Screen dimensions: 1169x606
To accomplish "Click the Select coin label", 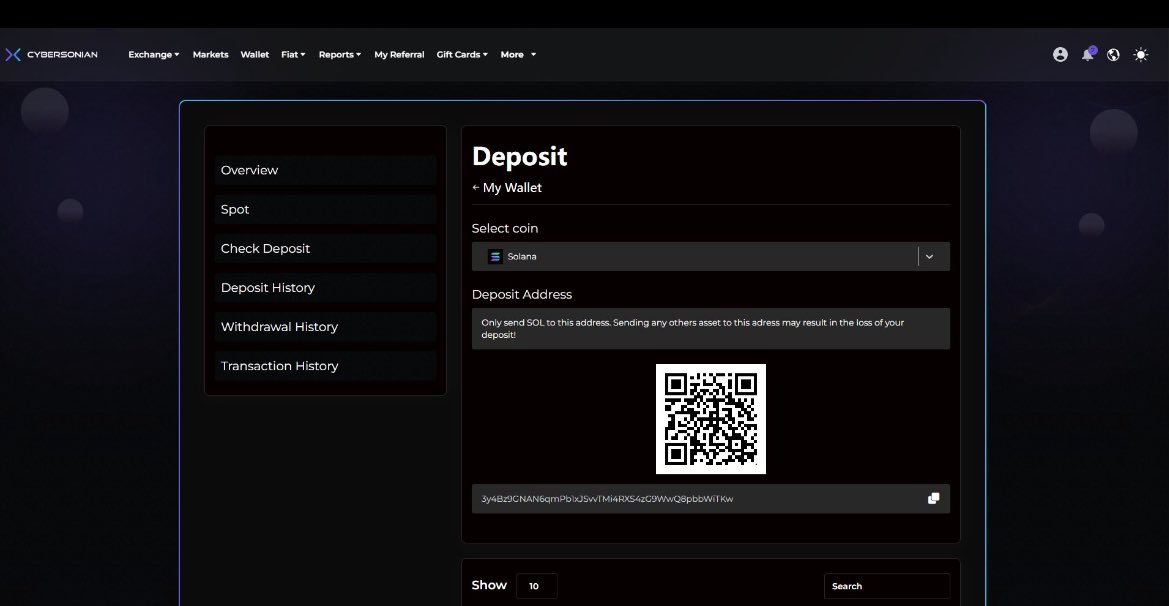I will click(505, 229).
